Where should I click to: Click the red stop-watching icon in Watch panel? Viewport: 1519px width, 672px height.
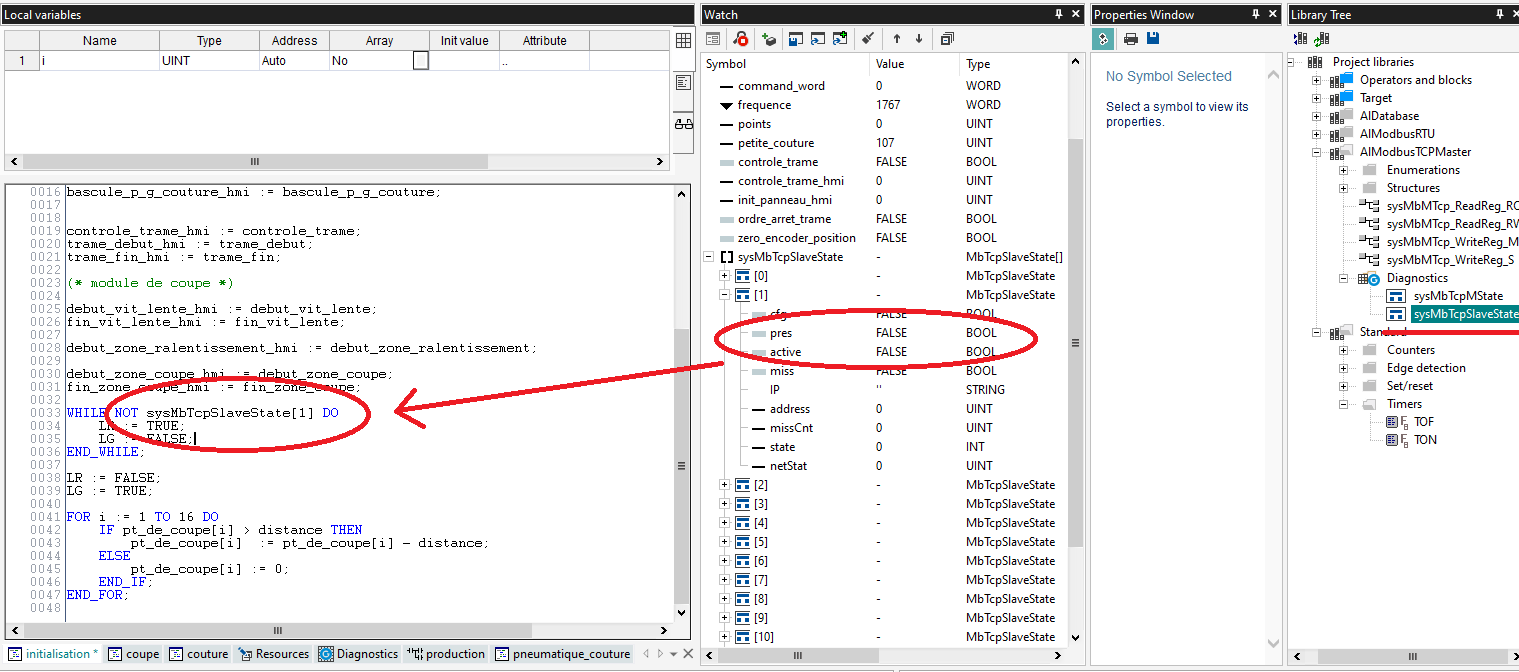(x=740, y=39)
